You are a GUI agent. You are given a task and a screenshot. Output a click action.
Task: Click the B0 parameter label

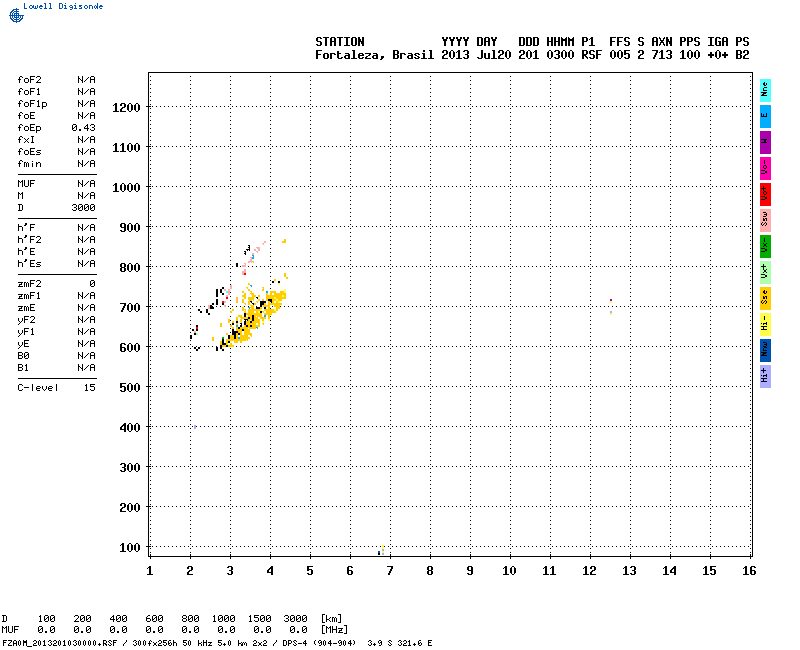pyautogui.click(x=23, y=356)
